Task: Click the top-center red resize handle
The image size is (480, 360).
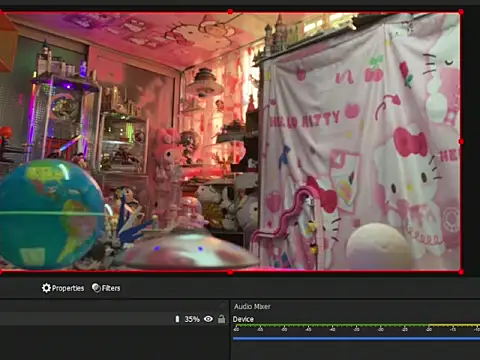Action: click(x=230, y=12)
